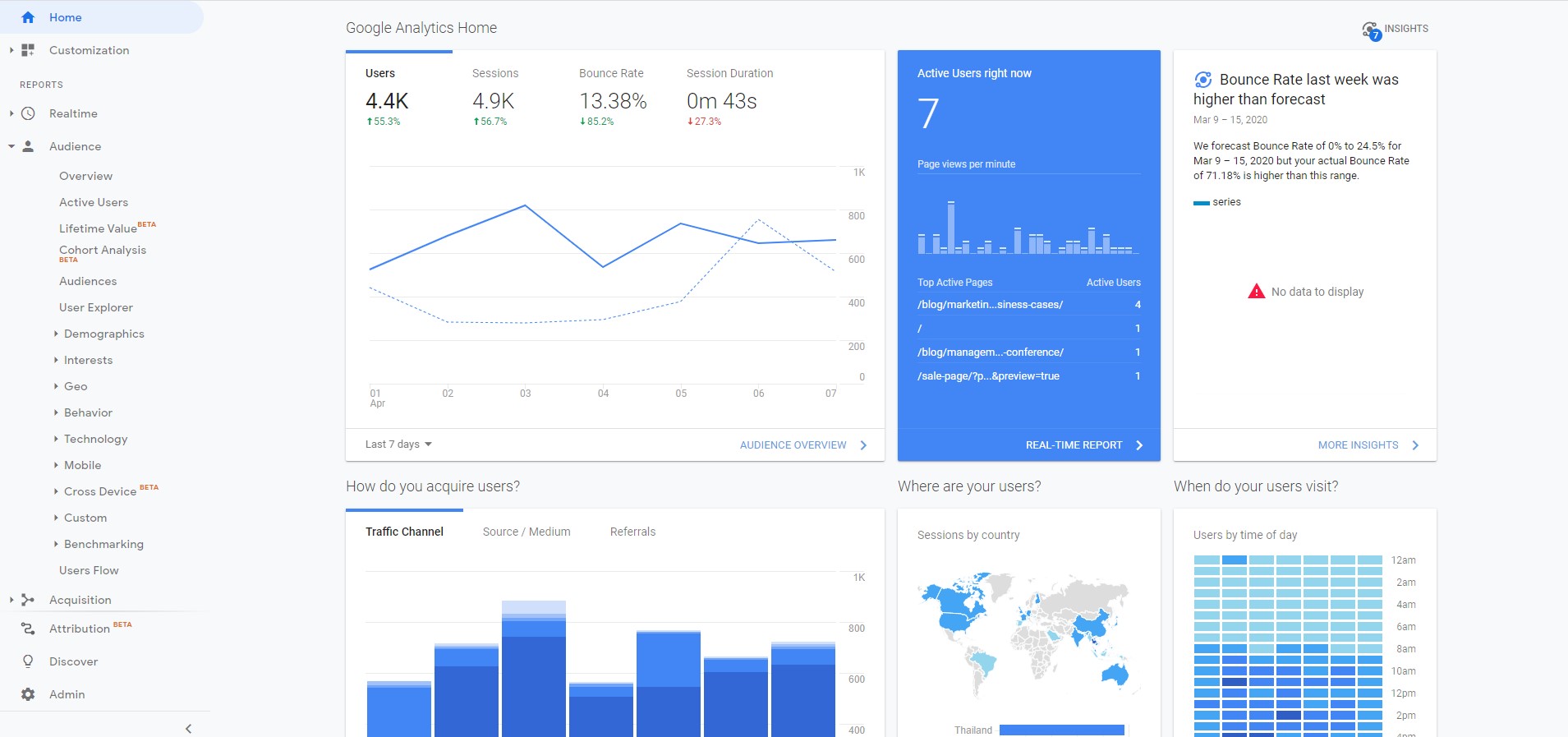Switch to the Traffic Channel tab

404,532
